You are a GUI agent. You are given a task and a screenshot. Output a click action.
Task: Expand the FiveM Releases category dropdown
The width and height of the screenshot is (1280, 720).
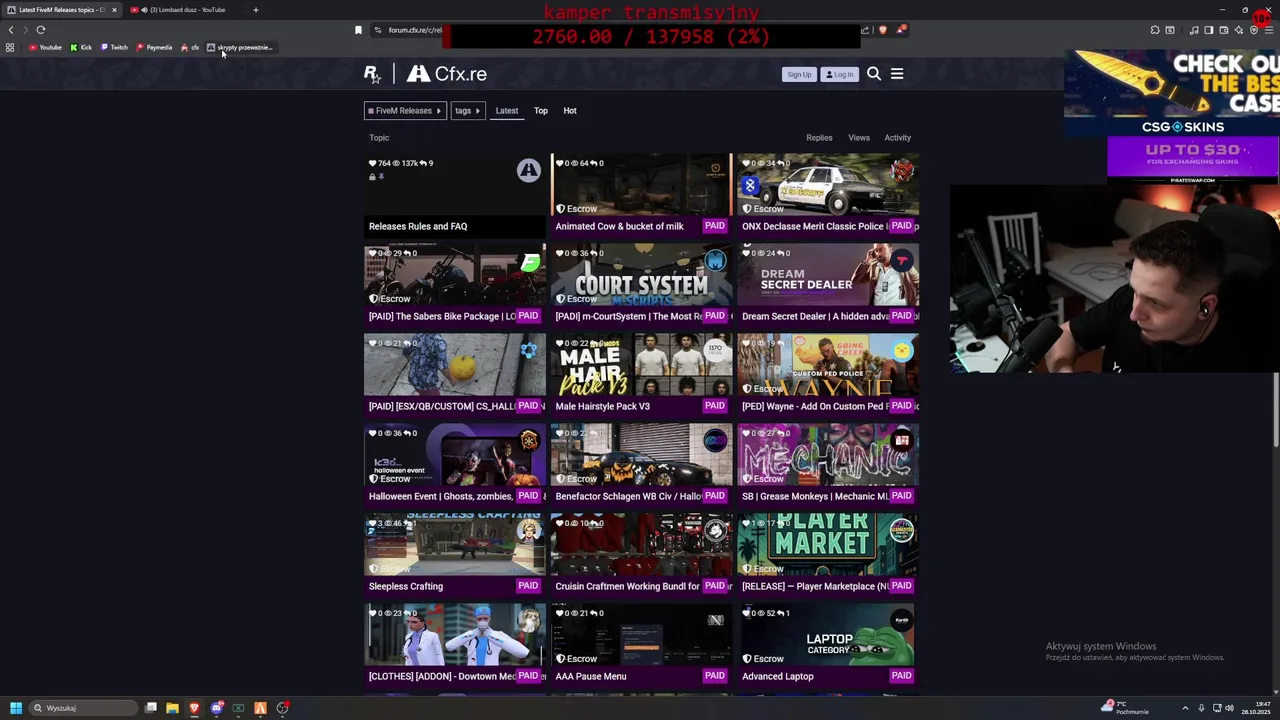tap(404, 111)
